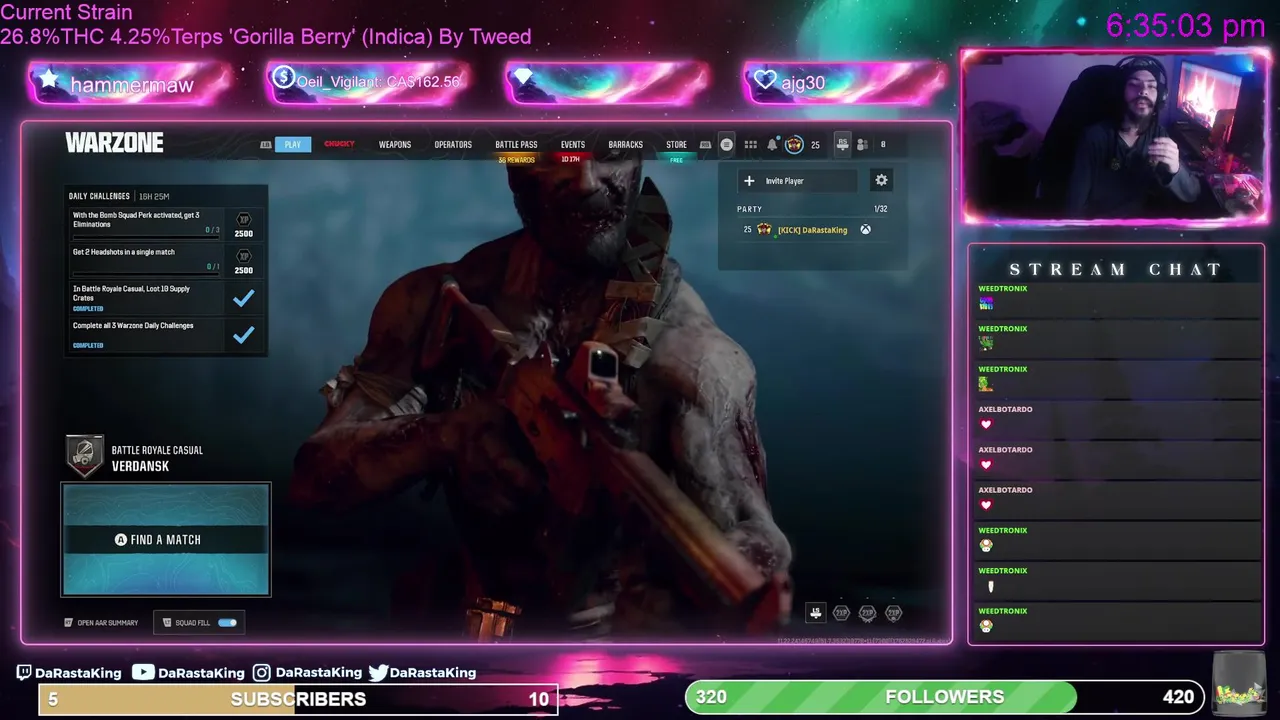The height and width of the screenshot is (720, 1280).
Task: Click the Gorilla Berry strain info text
Action: [x=266, y=37]
